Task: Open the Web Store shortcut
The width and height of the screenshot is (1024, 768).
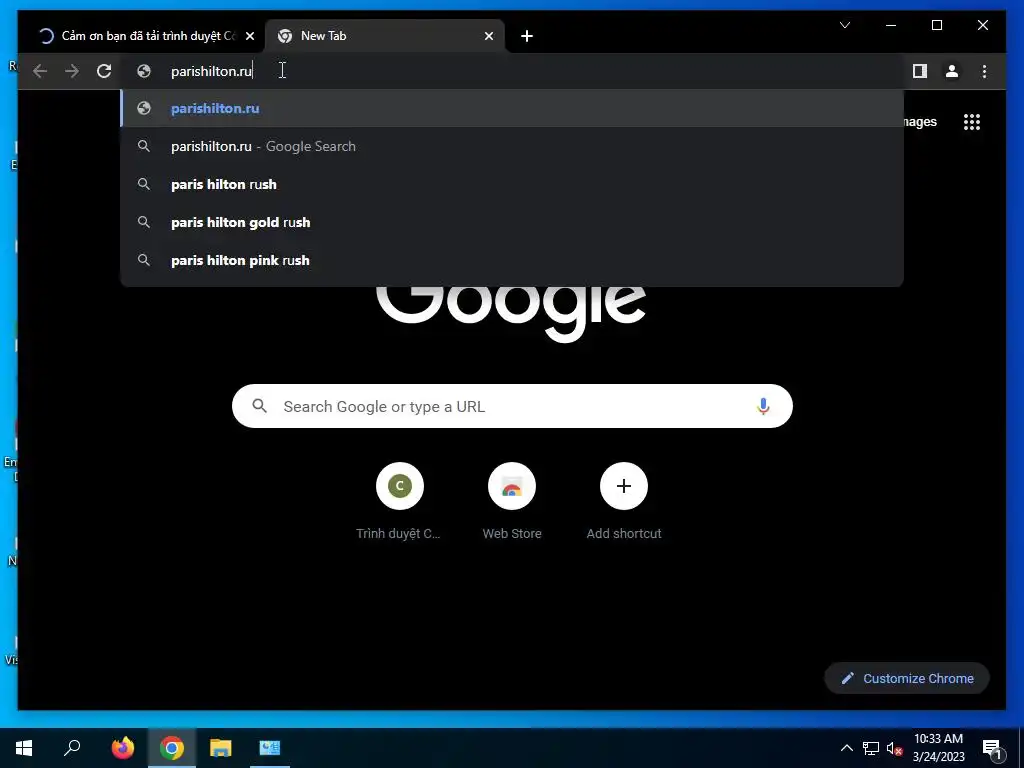Action: click(511, 502)
